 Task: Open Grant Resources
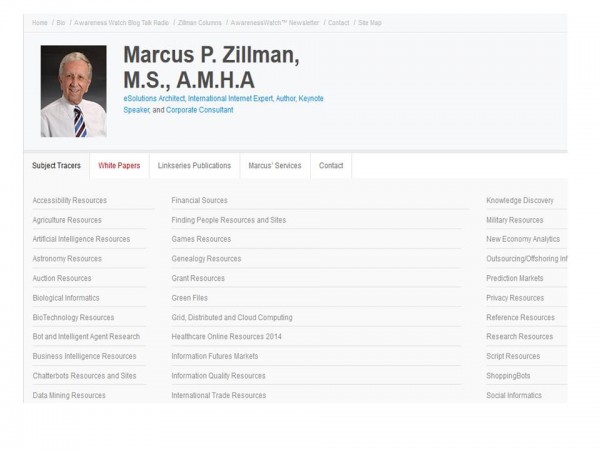tap(198, 278)
